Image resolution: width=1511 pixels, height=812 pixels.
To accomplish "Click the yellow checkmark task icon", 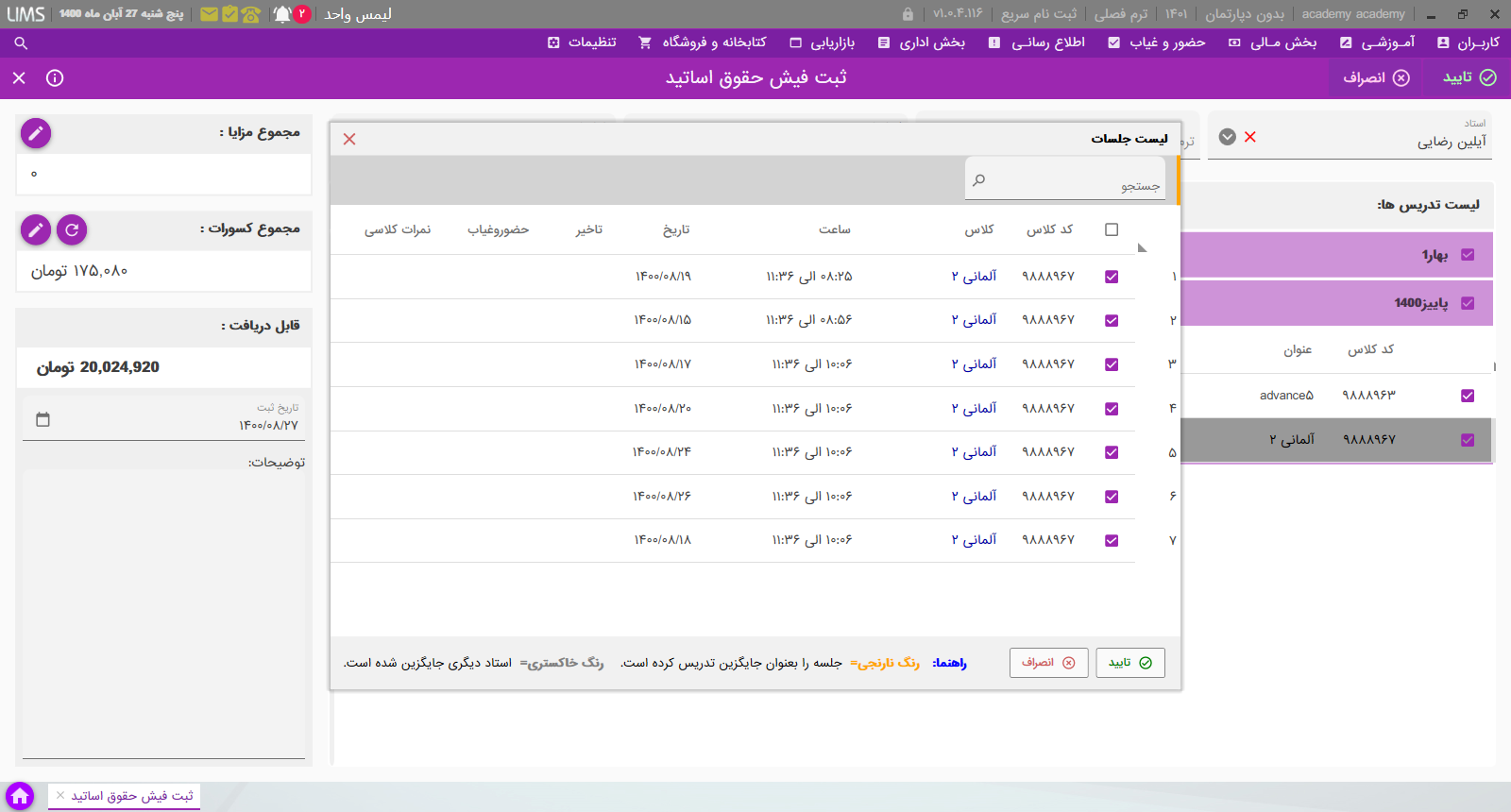I will tap(229, 14).
